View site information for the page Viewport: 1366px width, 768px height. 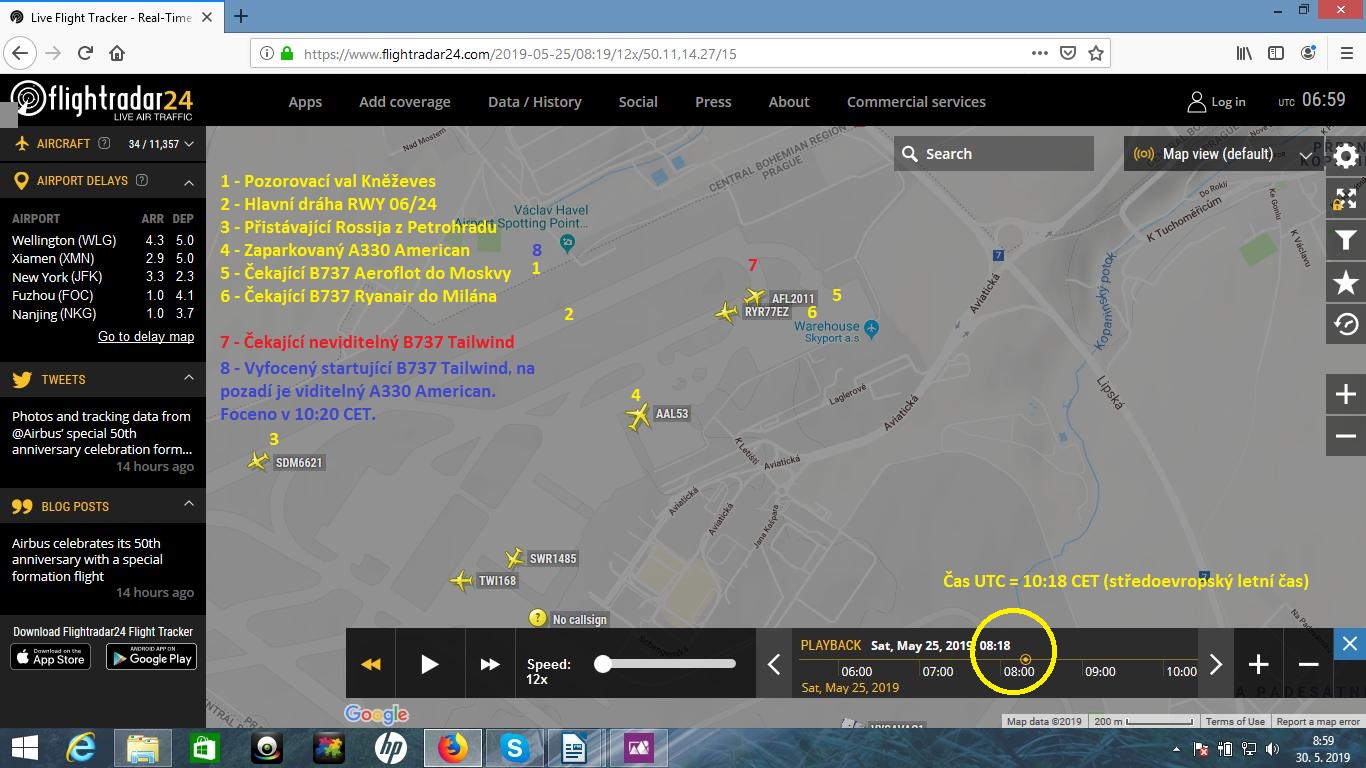[x=267, y=54]
